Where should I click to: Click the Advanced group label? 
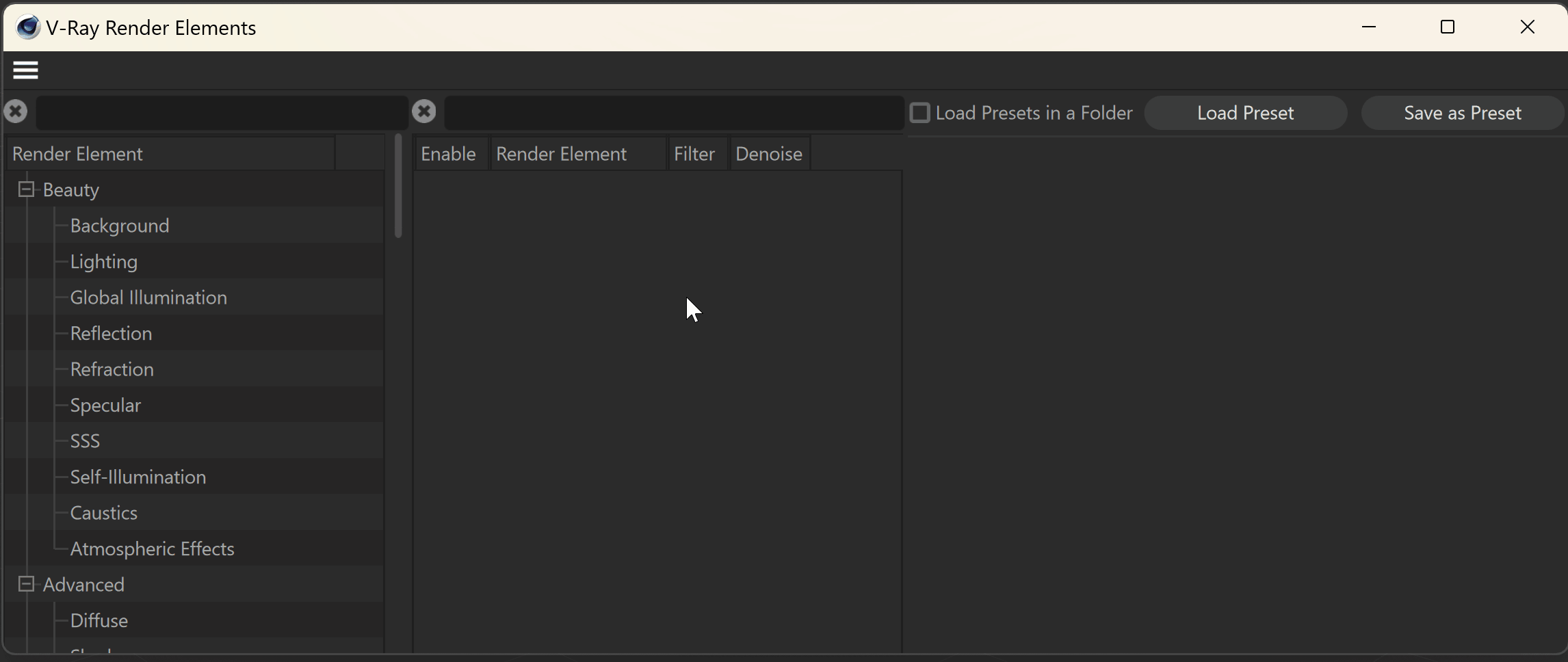pyautogui.click(x=83, y=585)
